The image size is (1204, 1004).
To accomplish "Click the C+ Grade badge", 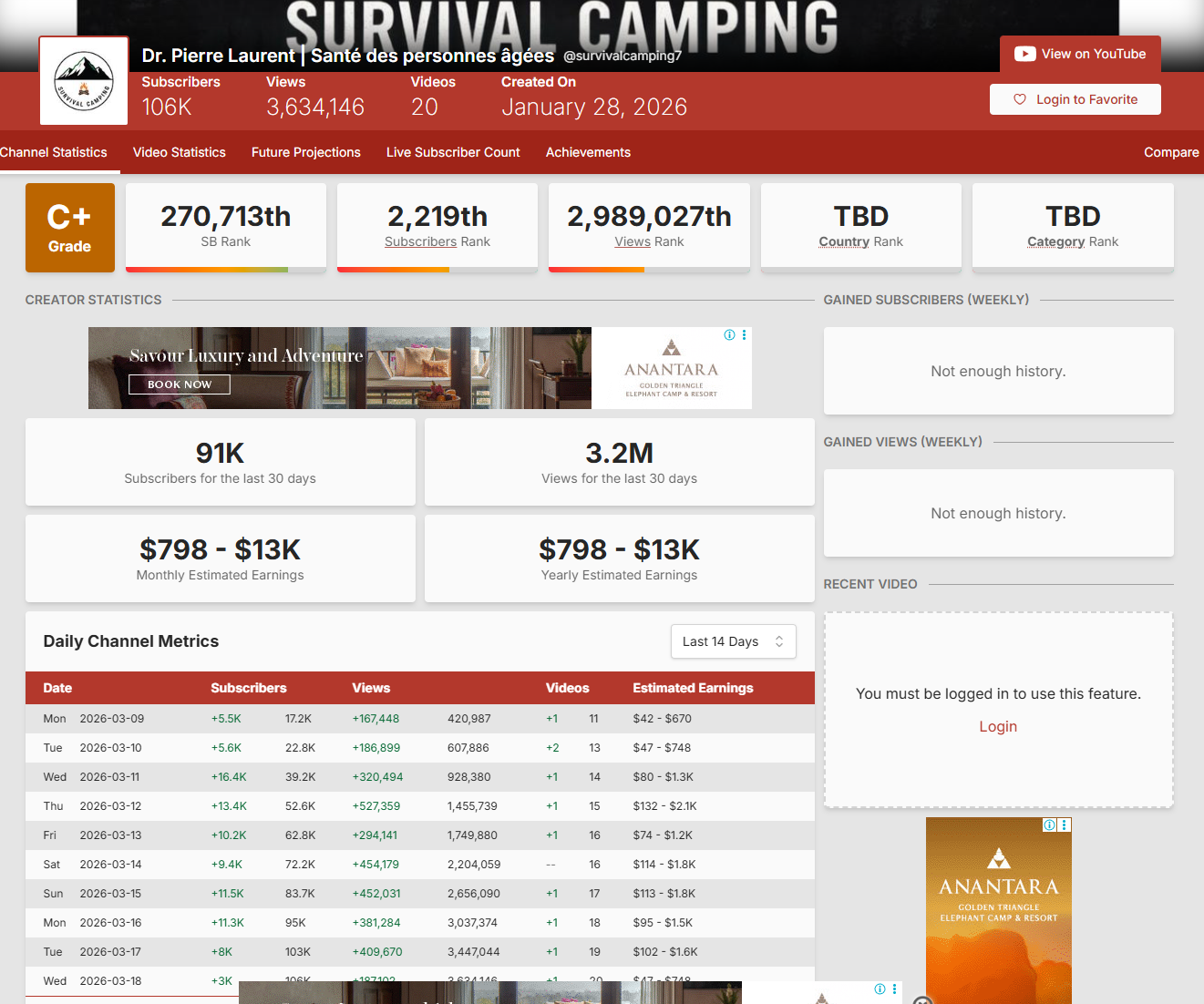I will [x=70, y=228].
